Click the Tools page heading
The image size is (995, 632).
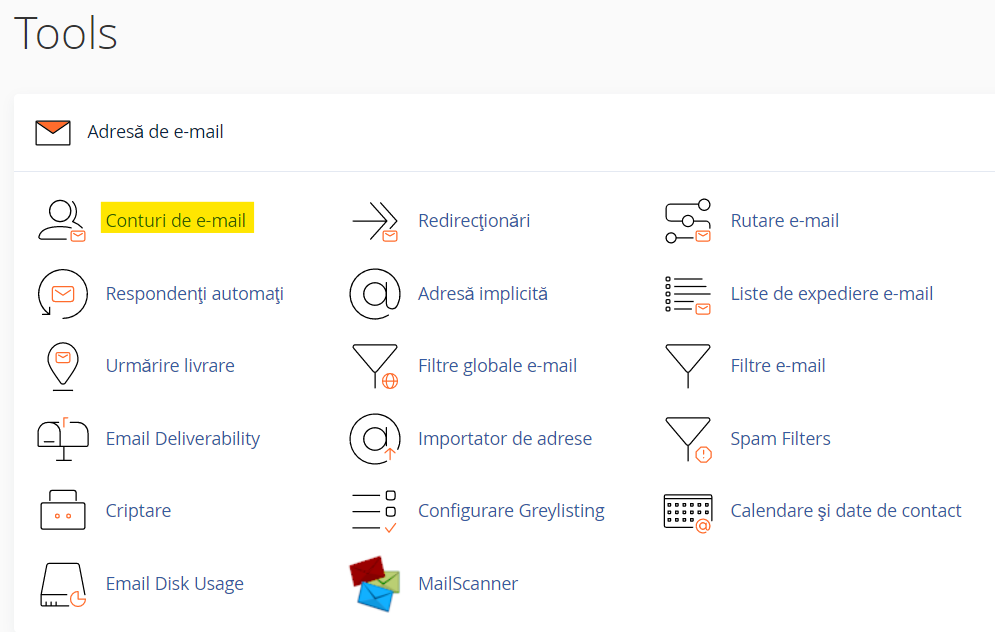pos(66,34)
